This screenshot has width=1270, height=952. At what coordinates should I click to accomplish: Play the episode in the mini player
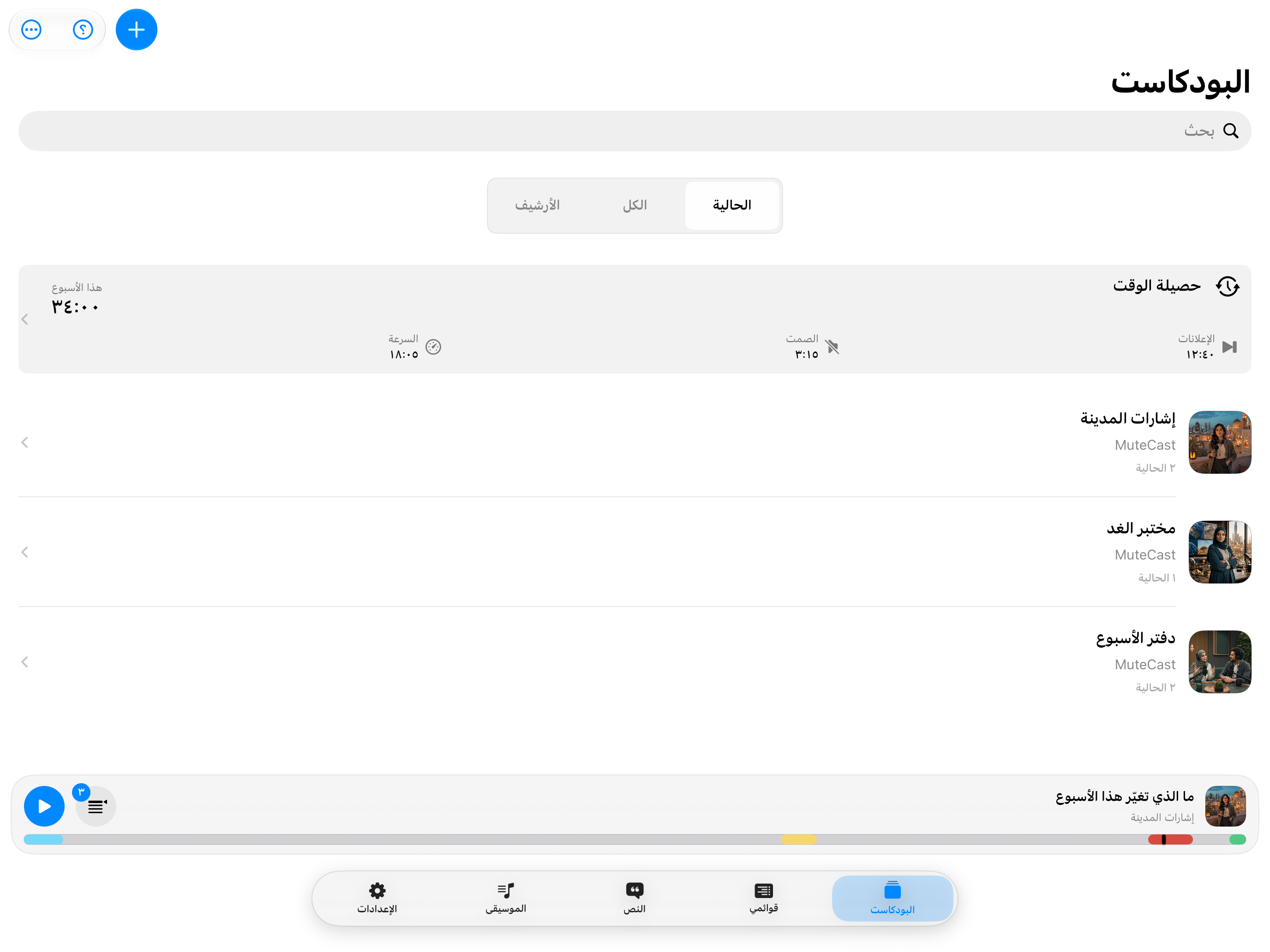[x=44, y=806]
